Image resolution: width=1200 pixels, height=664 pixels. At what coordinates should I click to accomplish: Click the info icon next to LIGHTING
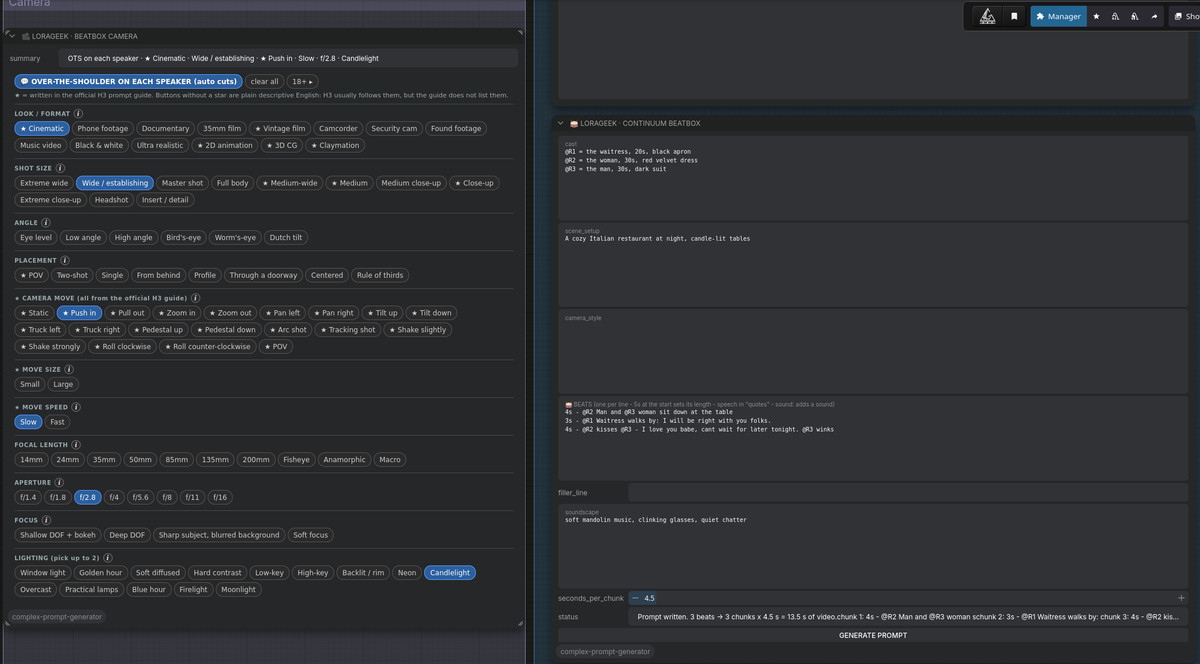point(108,558)
